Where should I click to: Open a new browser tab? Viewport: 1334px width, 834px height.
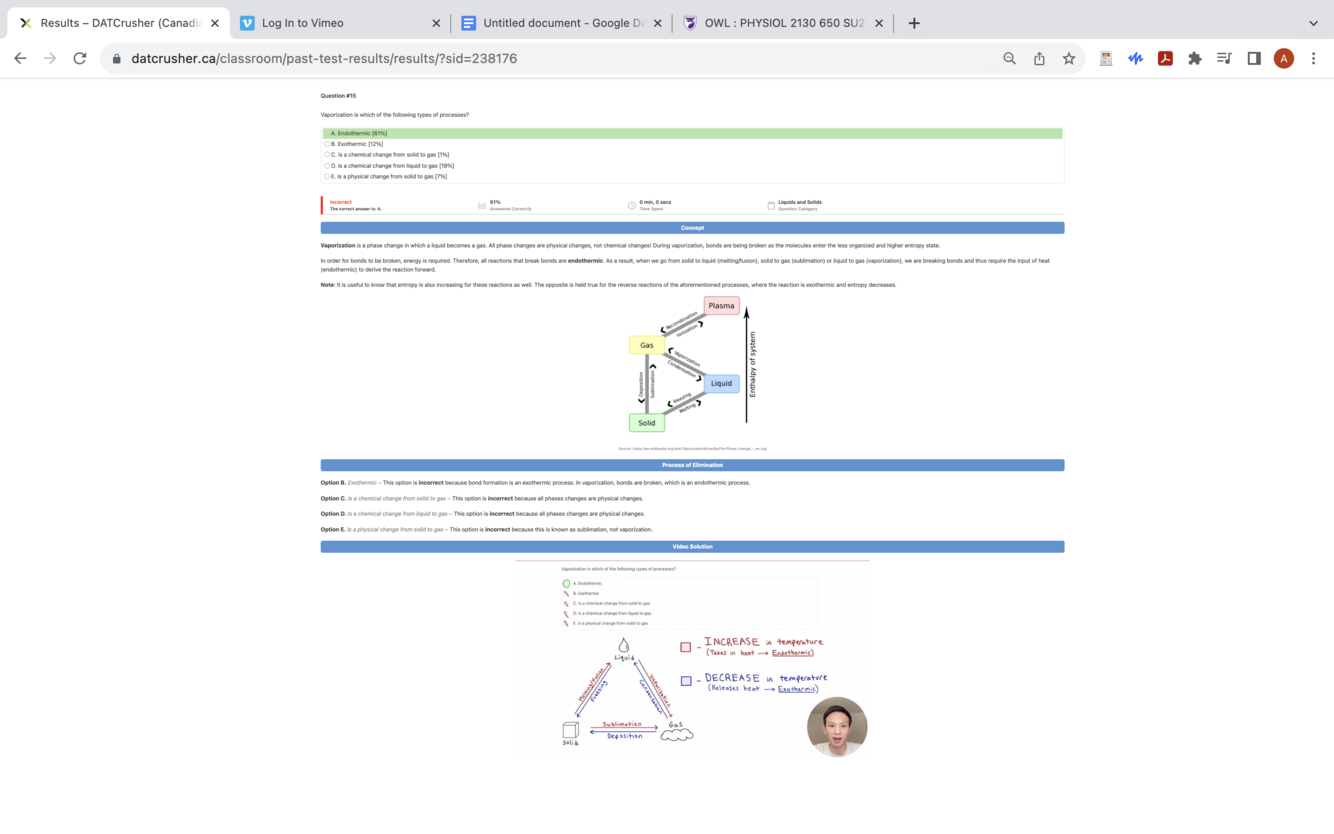(x=914, y=23)
